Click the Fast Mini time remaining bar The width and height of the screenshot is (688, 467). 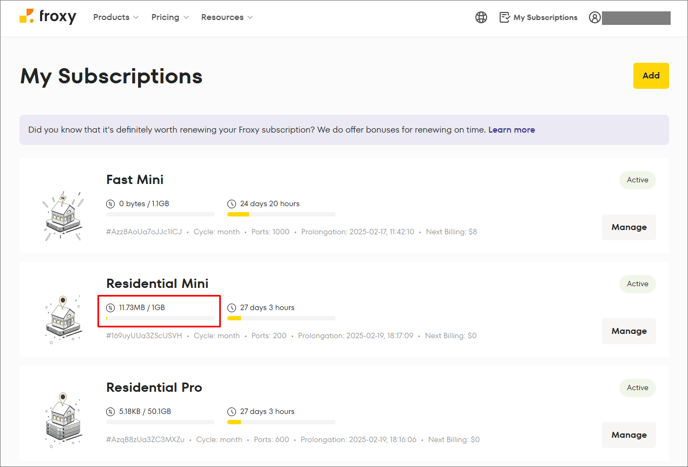[x=281, y=214]
